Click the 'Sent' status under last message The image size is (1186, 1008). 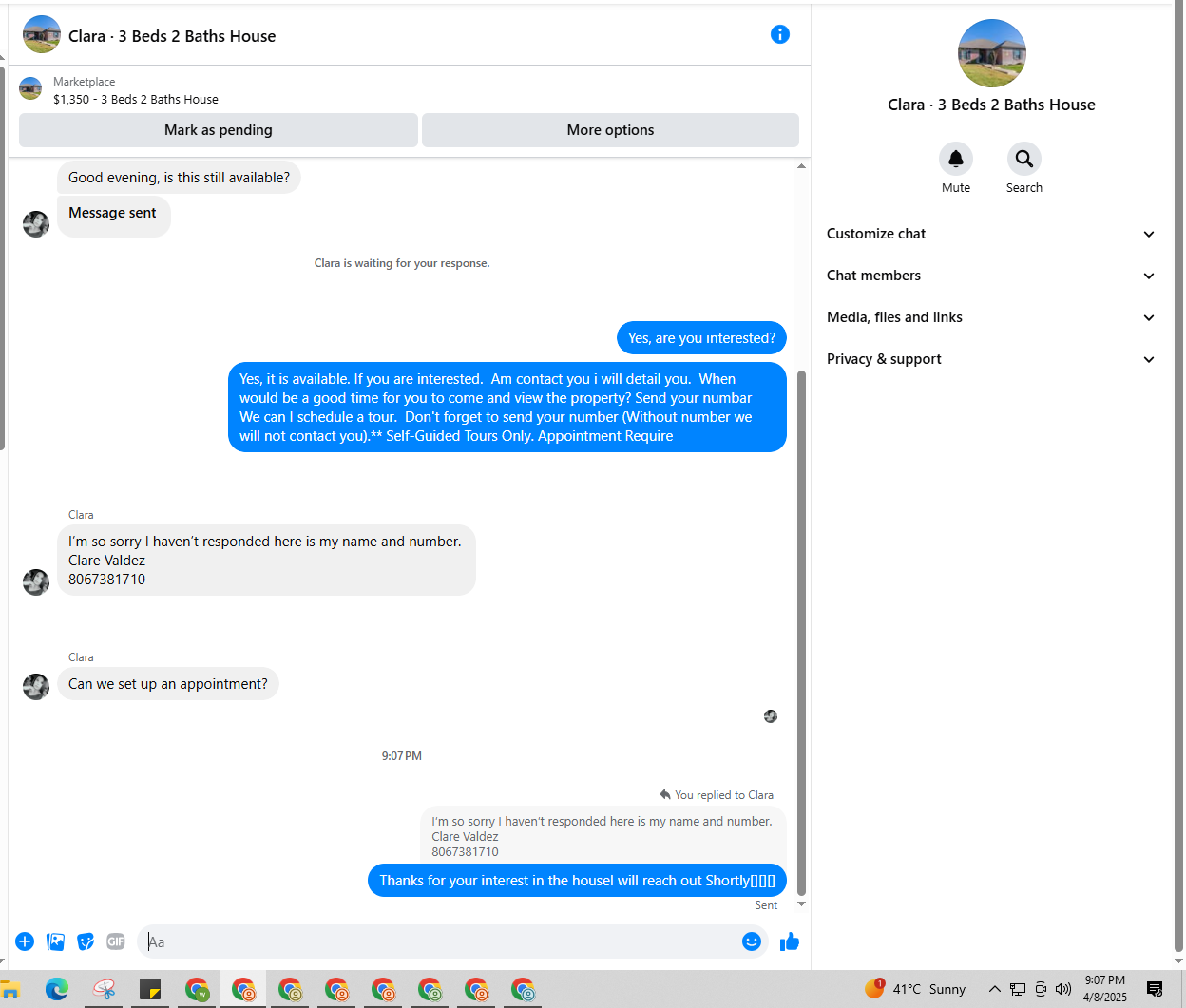click(766, 905)
